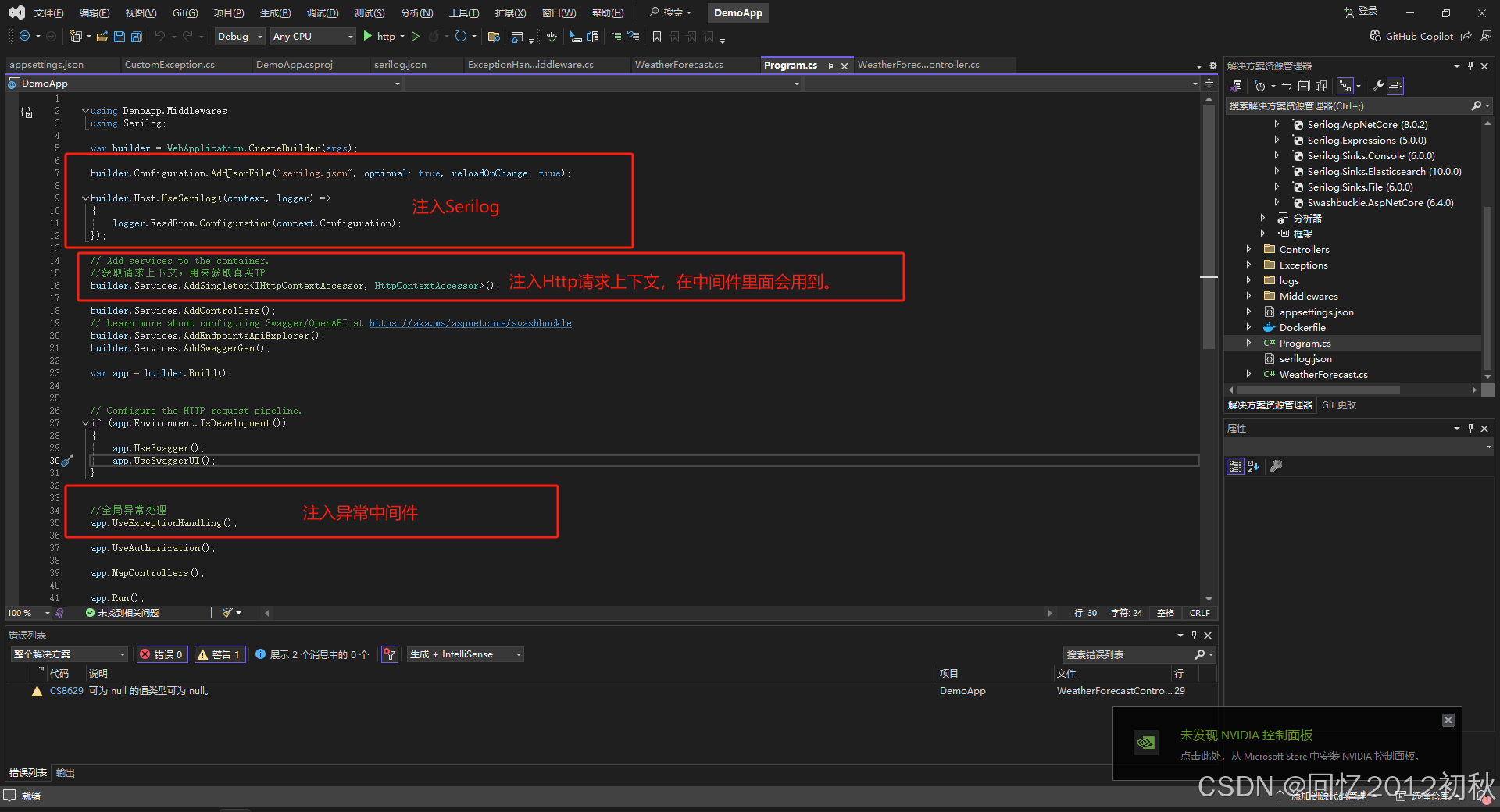This screenshot has height=812, width=1500.
Task: Switch Solution Explorer between solutions and folders view
Action: (x=1236, y=86)
